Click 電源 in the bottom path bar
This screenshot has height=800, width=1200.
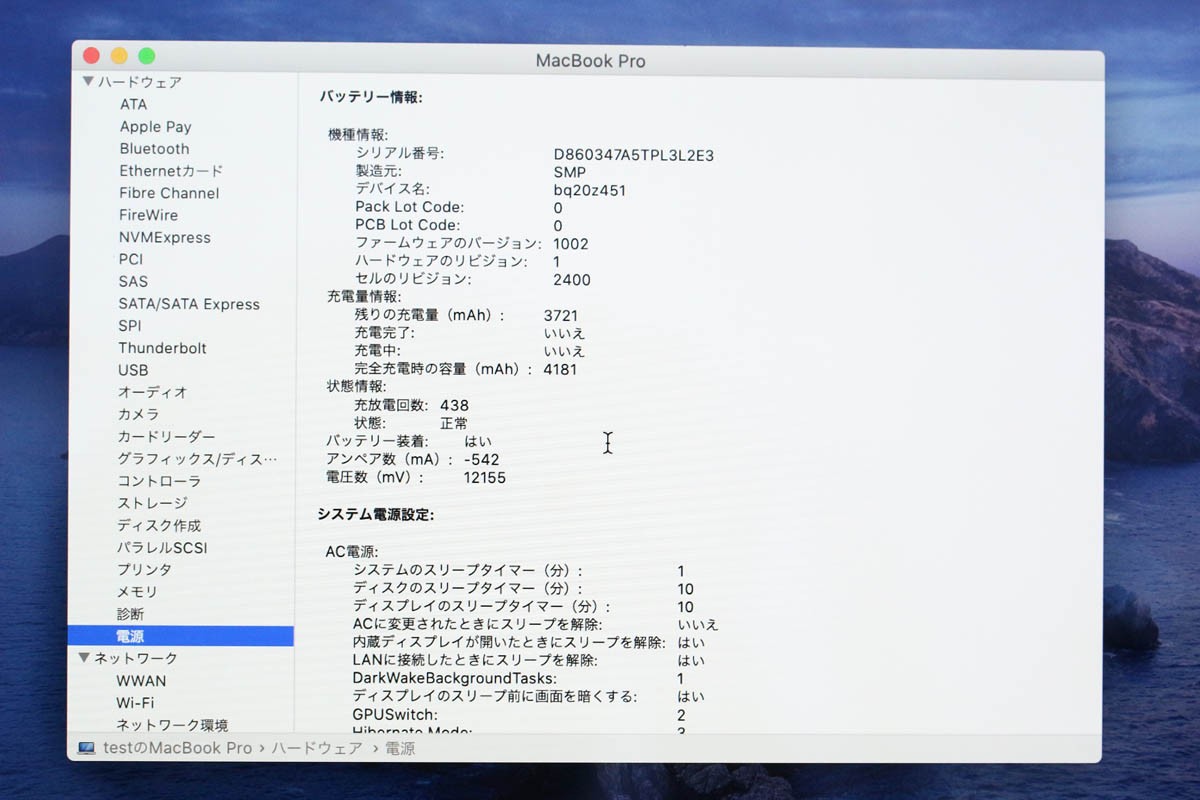(x=400, y=748)
